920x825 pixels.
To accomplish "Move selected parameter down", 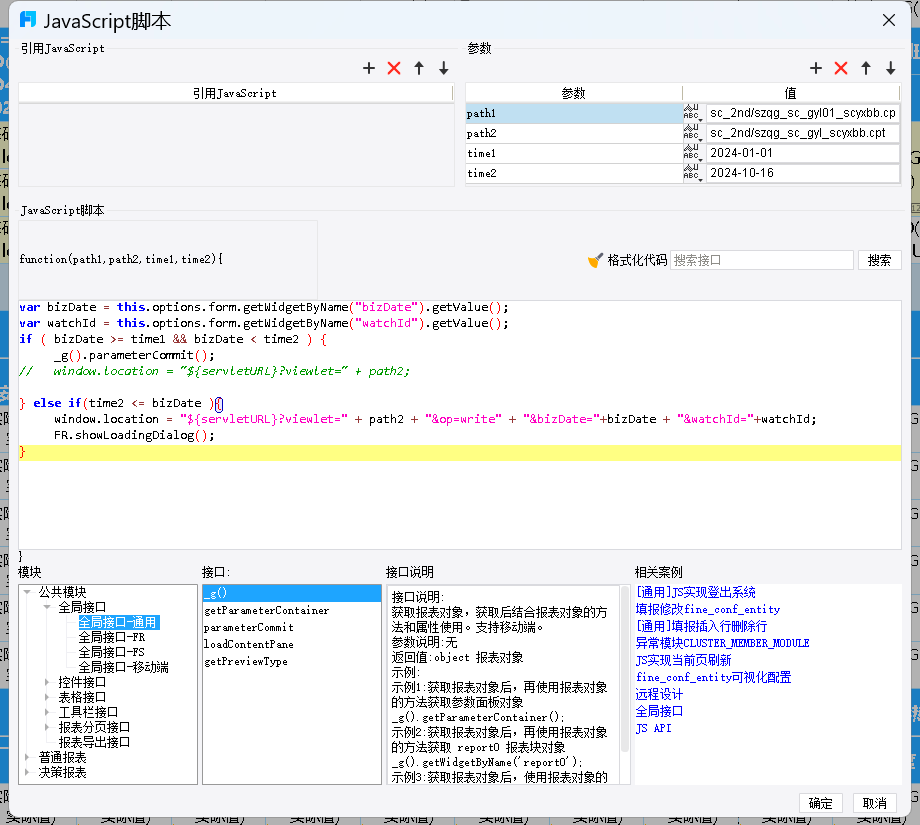I will click(891, 69).
